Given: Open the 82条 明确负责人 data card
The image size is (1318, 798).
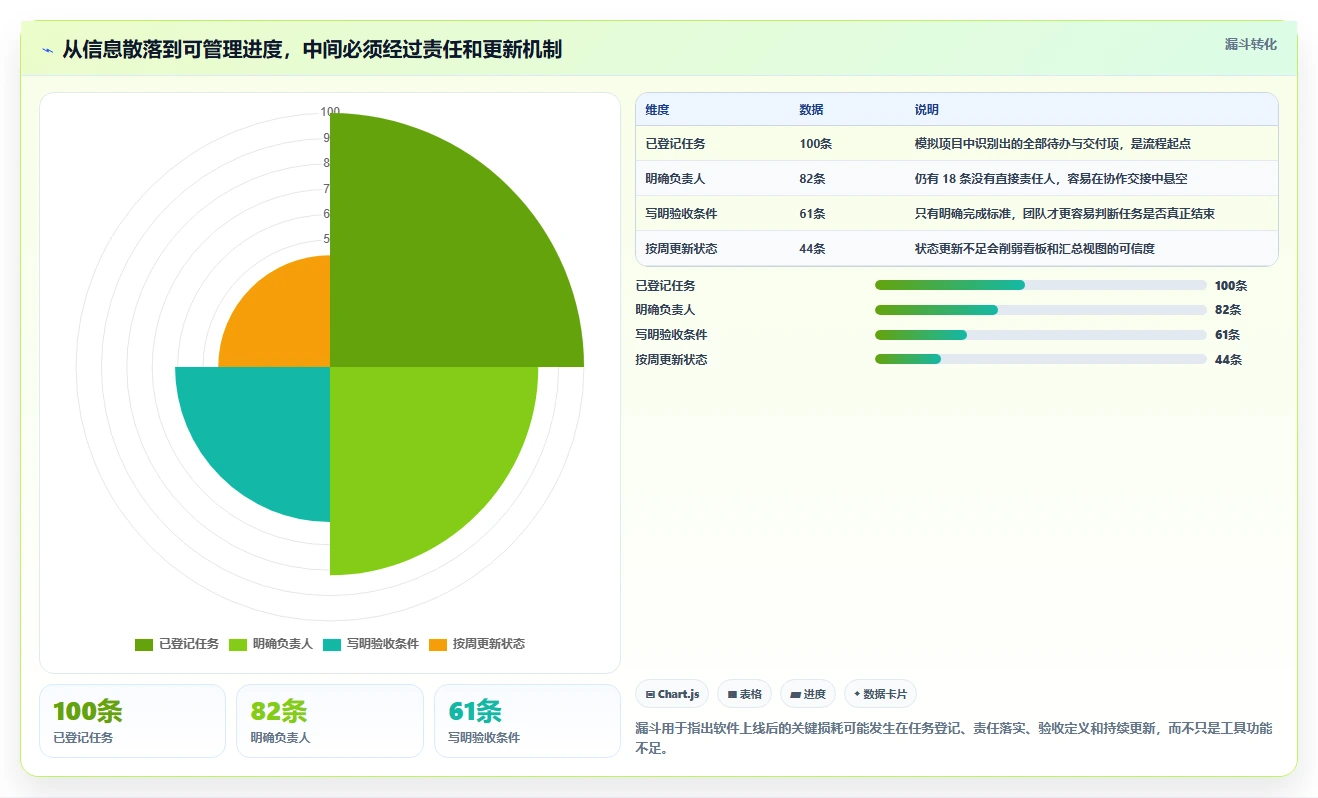Looking at the screenshot, I should point(330,721).
